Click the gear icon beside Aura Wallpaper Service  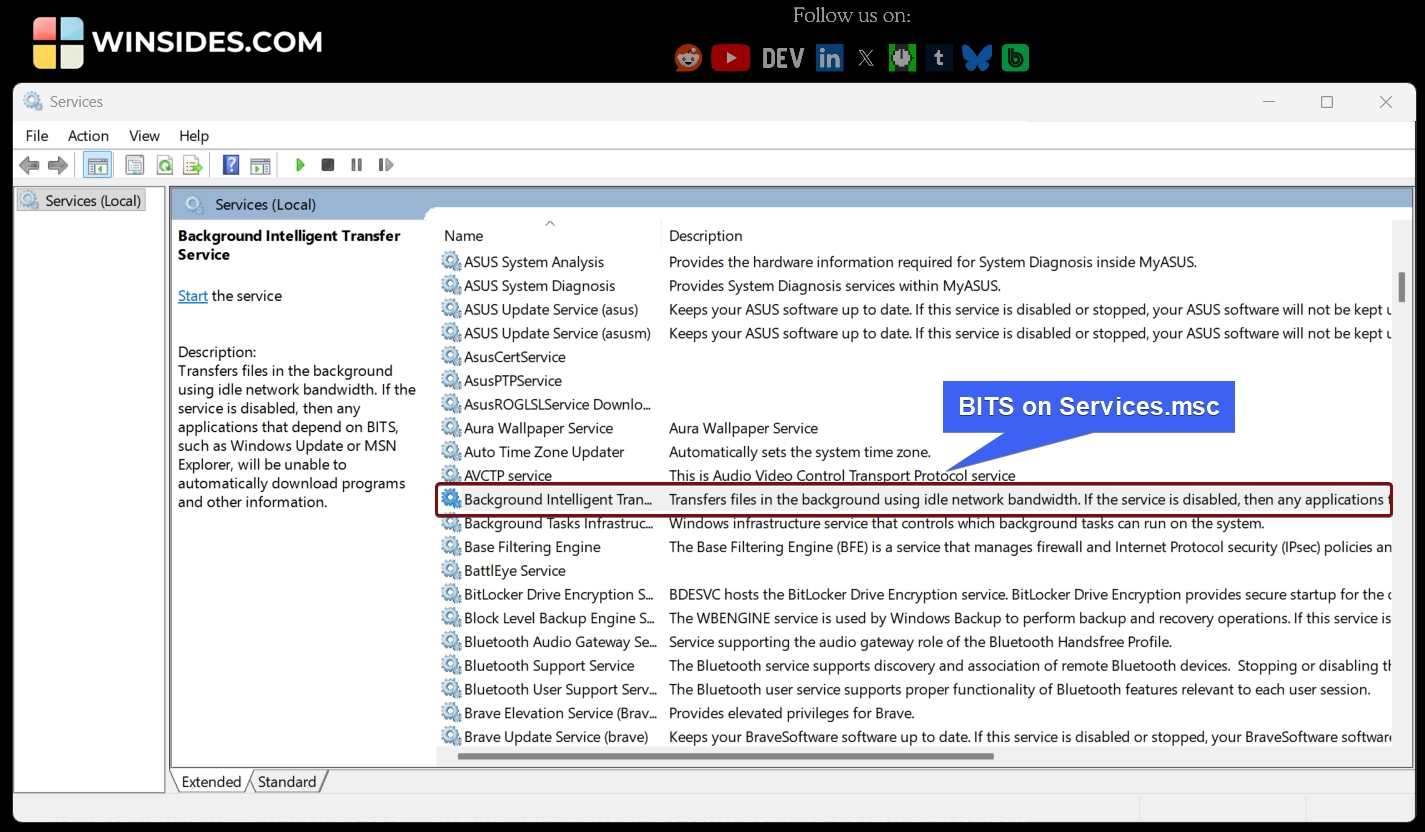point(451,428)
